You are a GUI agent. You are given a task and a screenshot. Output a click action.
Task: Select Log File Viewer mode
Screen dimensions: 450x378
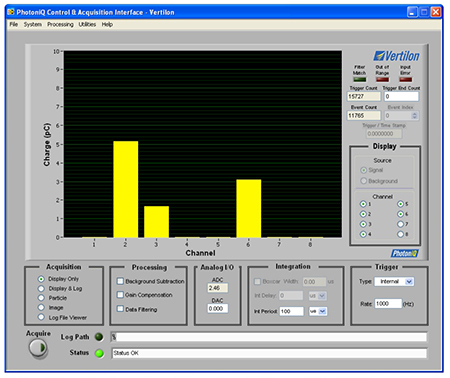coord(41,317)
